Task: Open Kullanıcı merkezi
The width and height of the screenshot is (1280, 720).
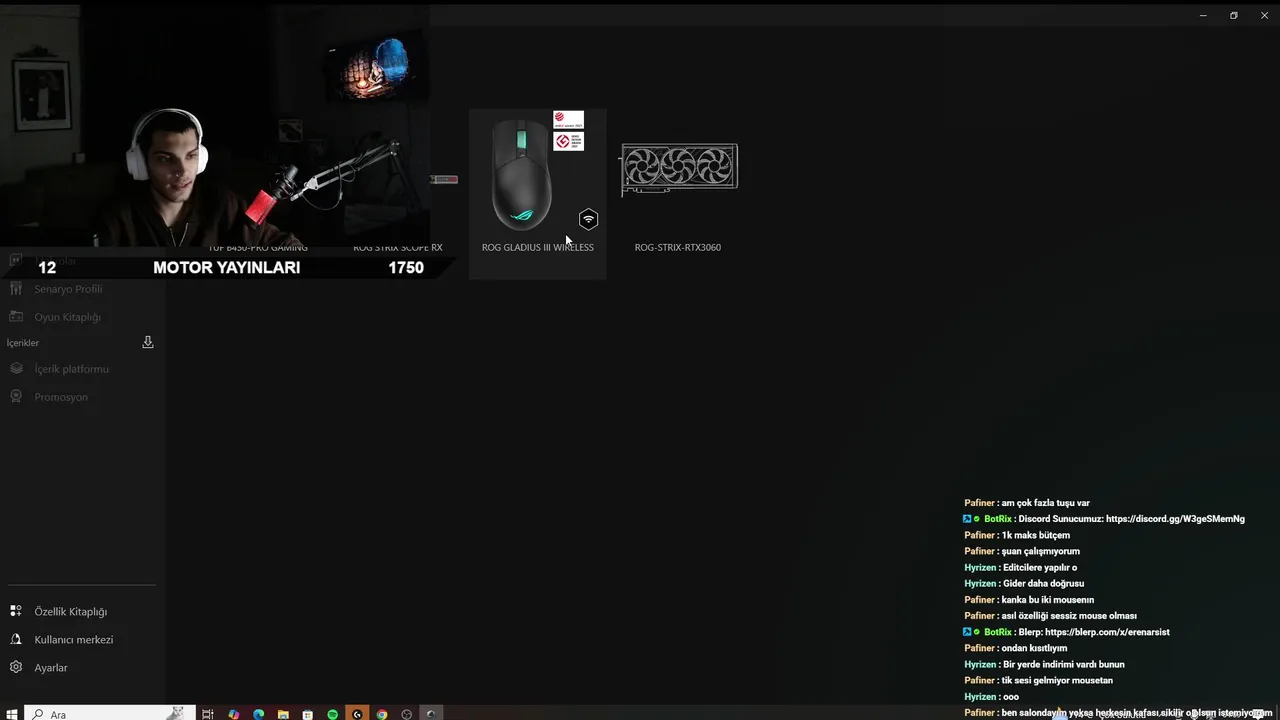Action: (73, 639)
